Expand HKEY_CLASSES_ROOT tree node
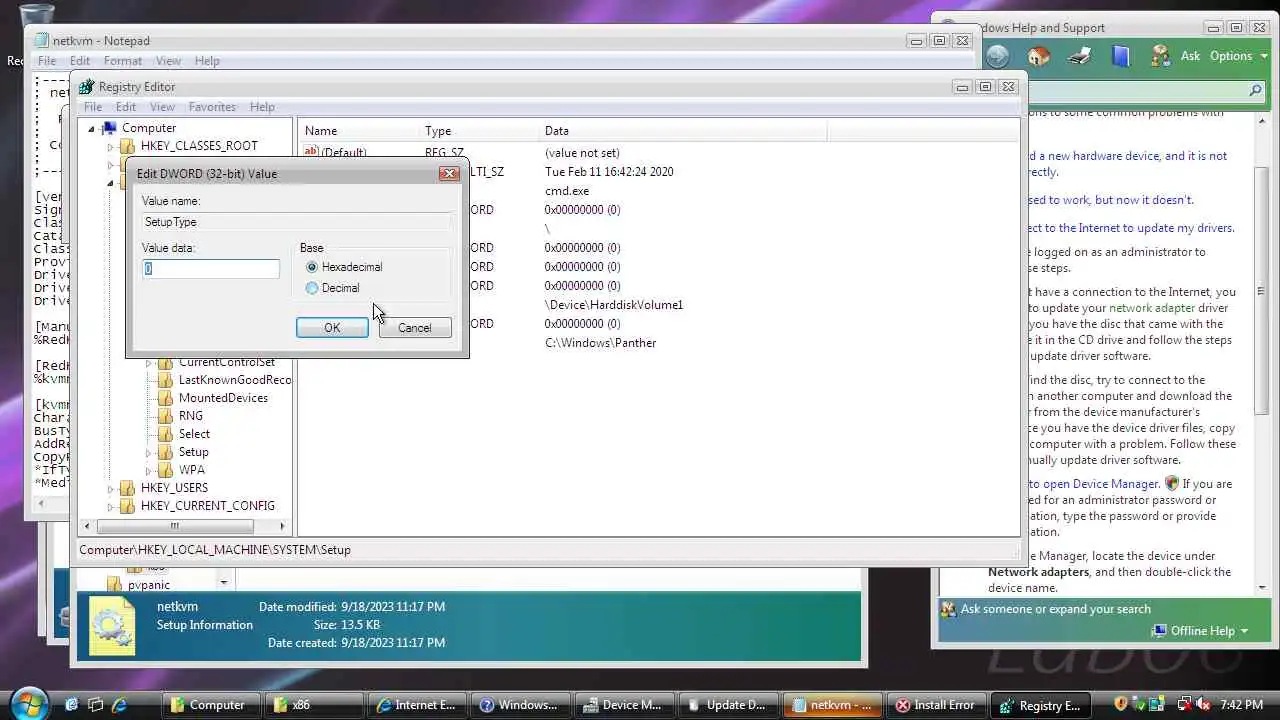The width and height of the screenshot is (1280, 720). tap(111, 146)
